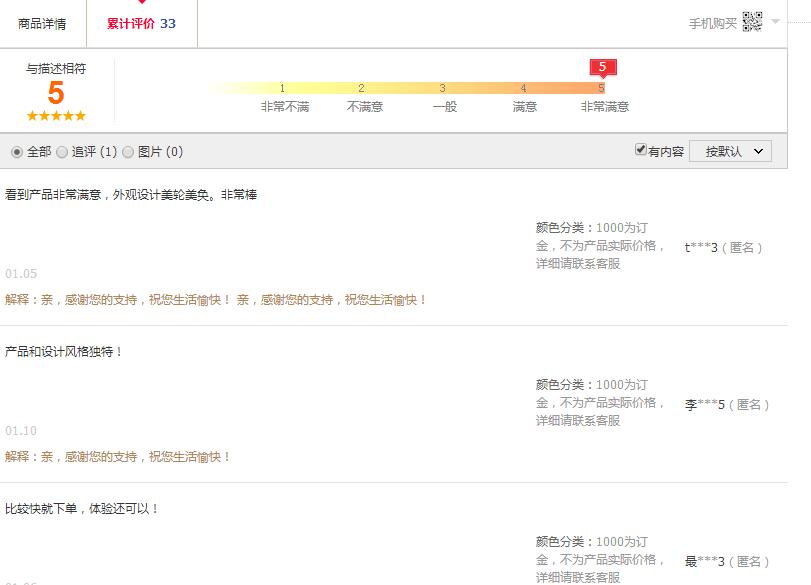Open the 按默认 sort dropdown
811x585 pixels.
[x=731, y=151]
